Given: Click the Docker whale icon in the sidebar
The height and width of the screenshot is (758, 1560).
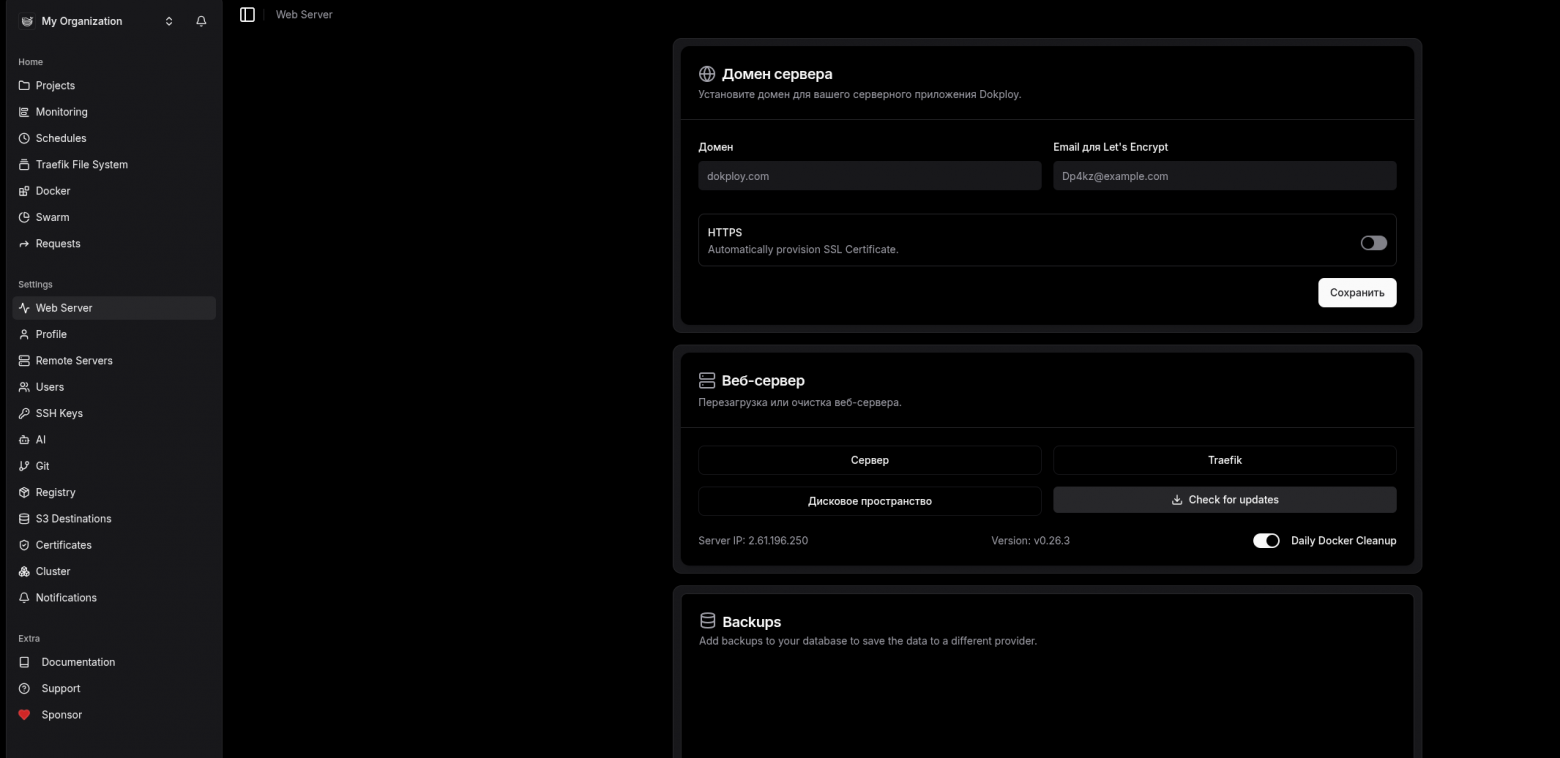Looking at the screenshot, I should pos(23,191).
